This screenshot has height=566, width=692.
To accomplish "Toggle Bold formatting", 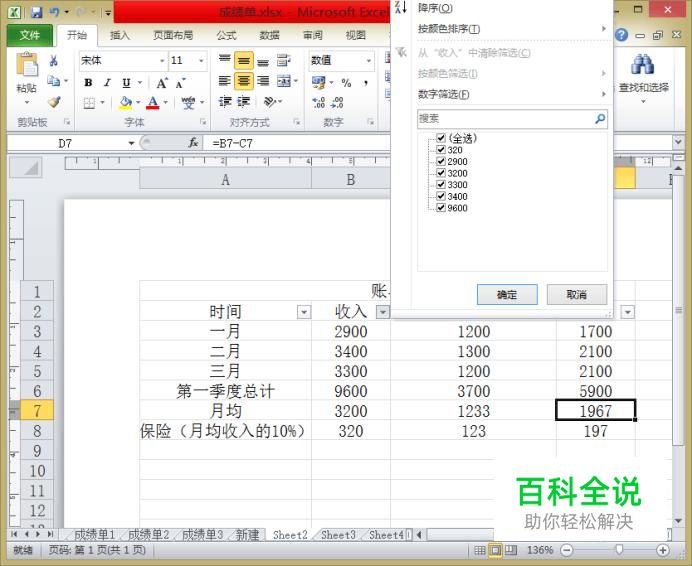I will (88, 83).
